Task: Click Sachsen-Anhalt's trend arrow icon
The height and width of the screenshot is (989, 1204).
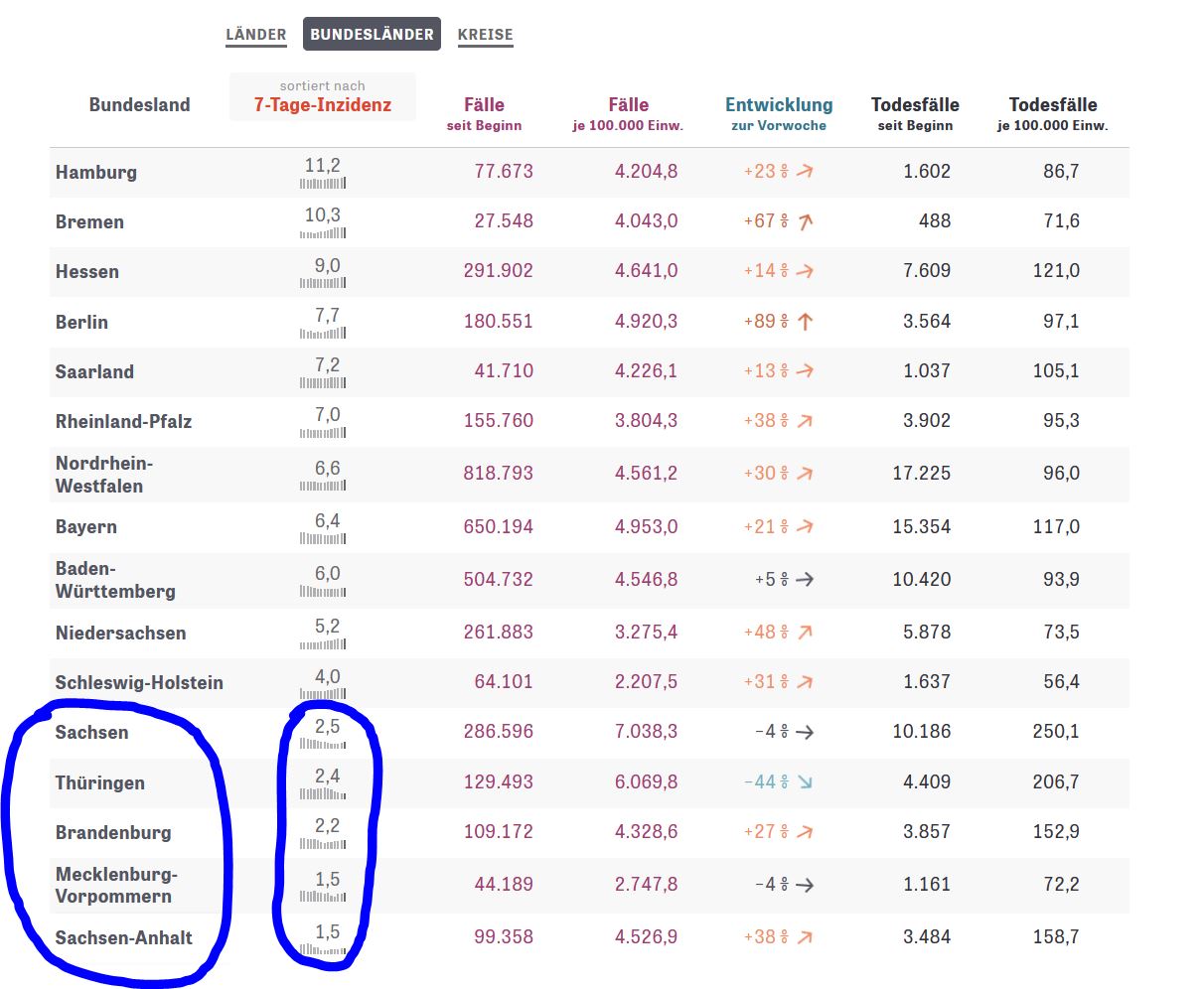Action: [x=805, y=937]
